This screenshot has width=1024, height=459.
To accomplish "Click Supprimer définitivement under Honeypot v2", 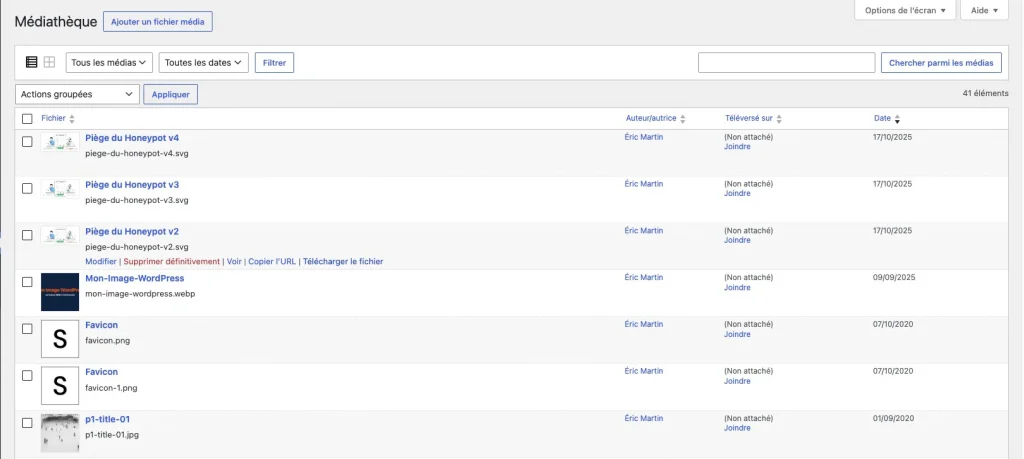I will click(x=172, y=261).
